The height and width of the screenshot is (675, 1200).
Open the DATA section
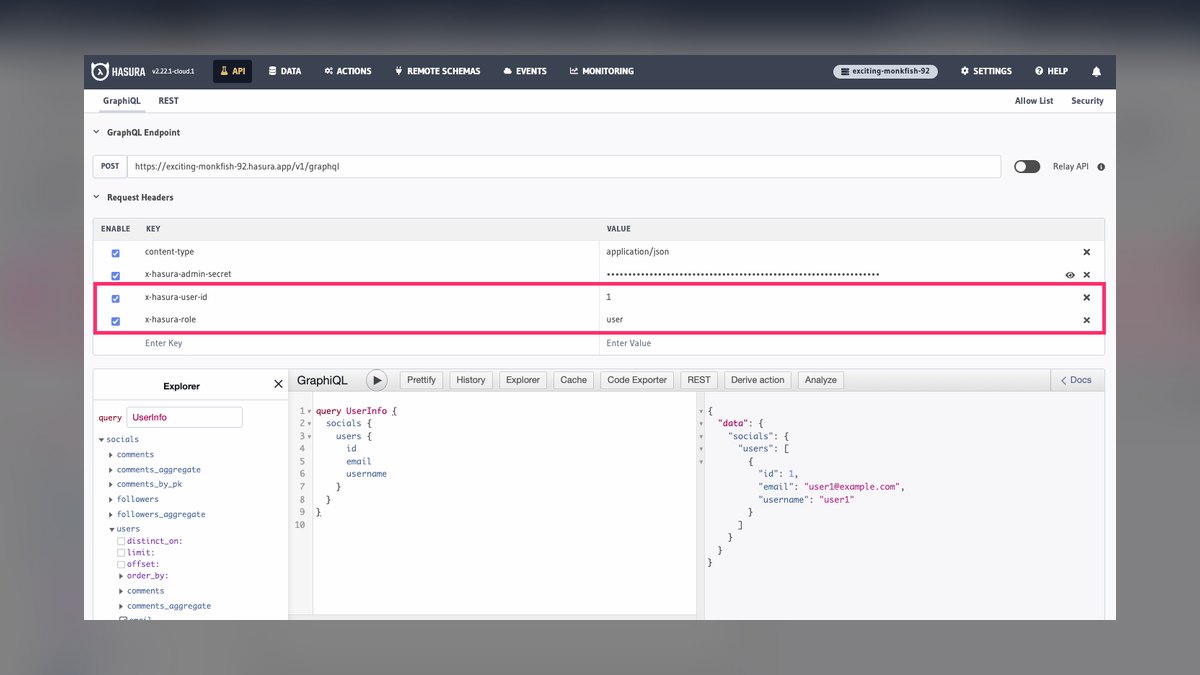pyautogui.click(x=285, y=71)
